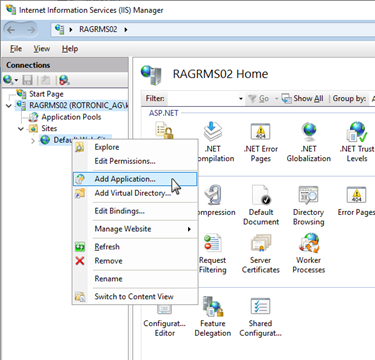The width and height of the screenshot is (375, 360).
Task: Click RAGRMS02 in the address breadcrumb
Action: [x=98, y=29]
